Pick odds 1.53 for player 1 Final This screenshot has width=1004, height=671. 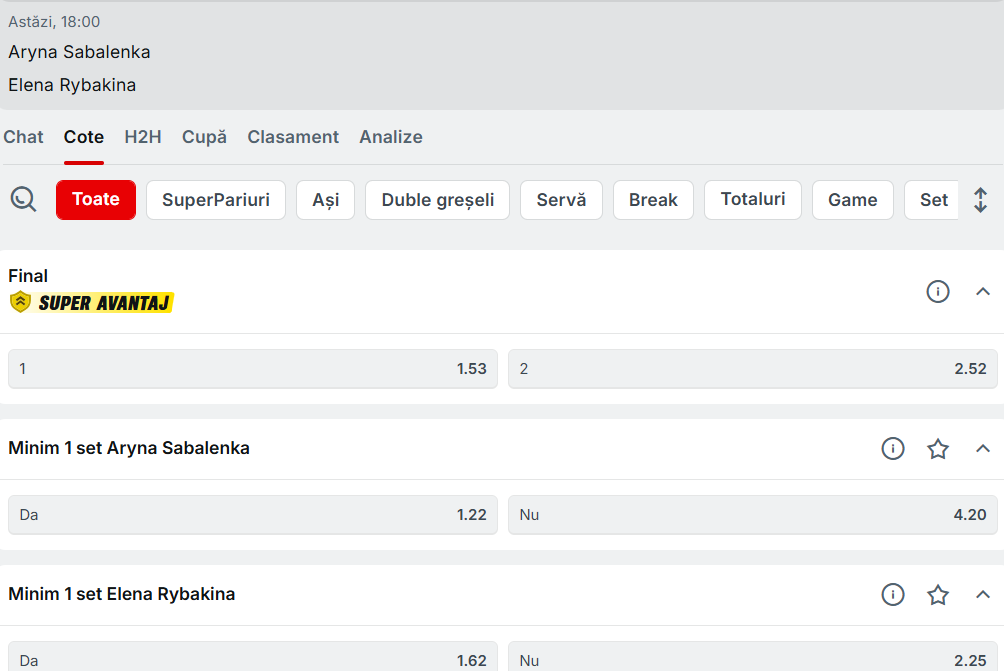coord(253,369)
